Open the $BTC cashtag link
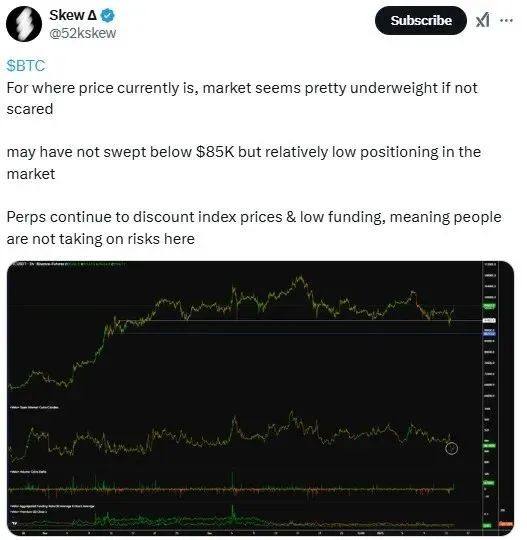 26,65
